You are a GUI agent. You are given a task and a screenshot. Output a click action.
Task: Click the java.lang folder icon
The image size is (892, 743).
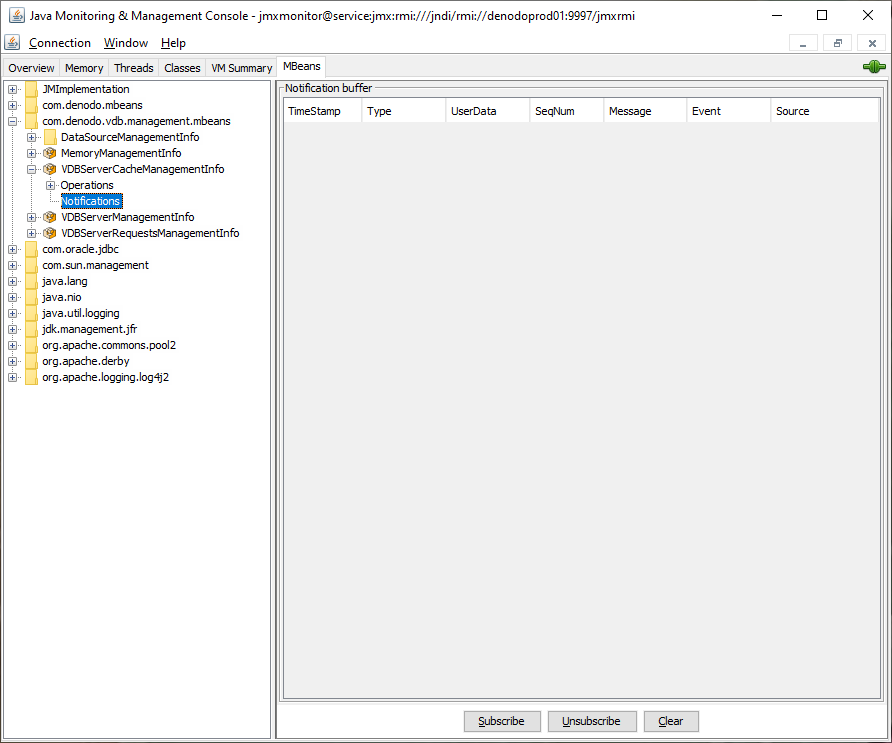(31, 281)
